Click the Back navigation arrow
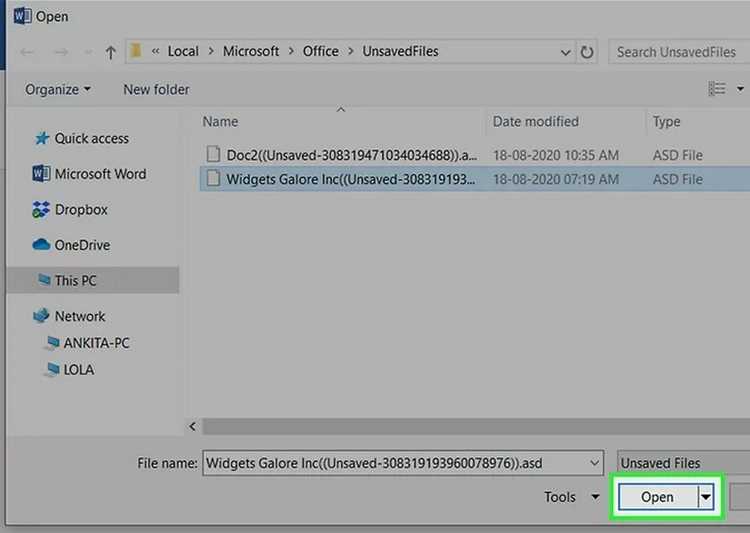The image size is (750, 533). 27,52
